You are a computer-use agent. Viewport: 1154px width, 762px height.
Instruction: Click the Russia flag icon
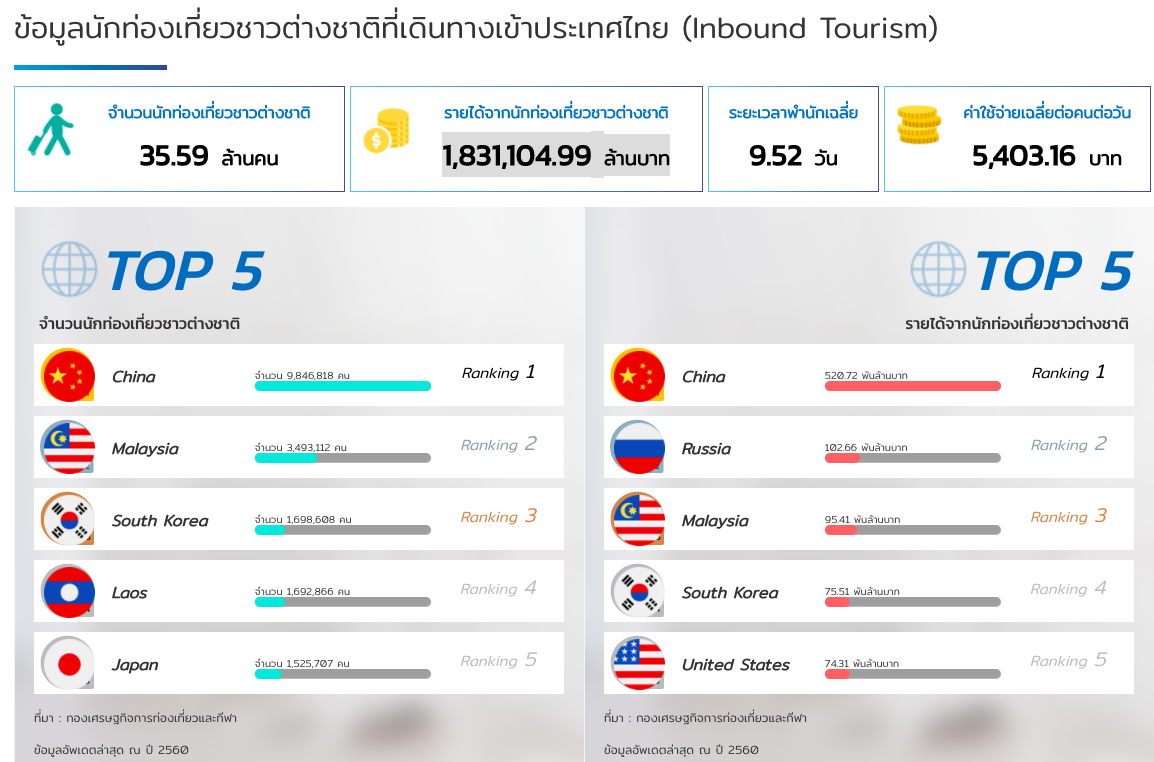[638, 447]
